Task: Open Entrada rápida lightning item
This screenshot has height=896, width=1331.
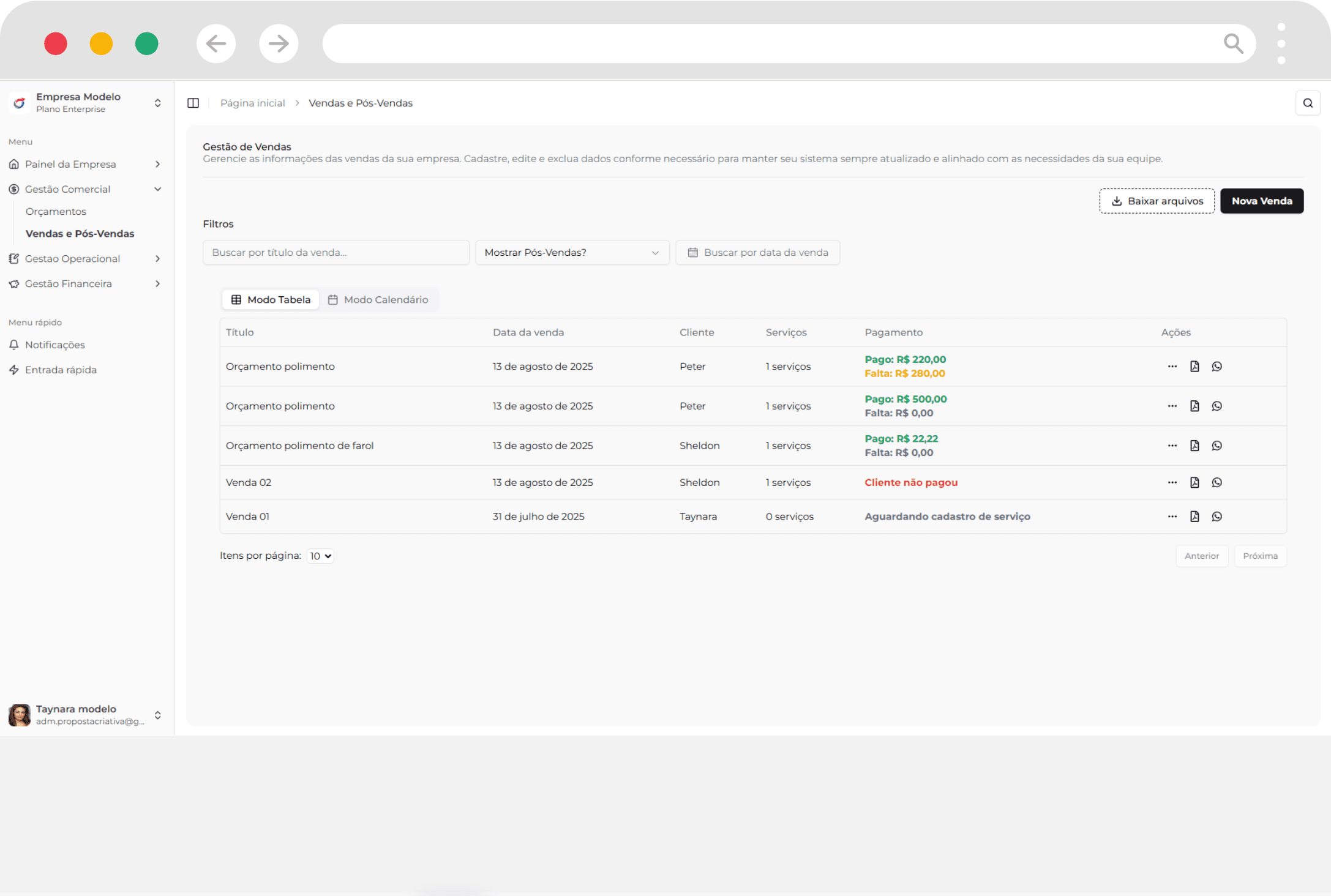Action: point(61,370)
